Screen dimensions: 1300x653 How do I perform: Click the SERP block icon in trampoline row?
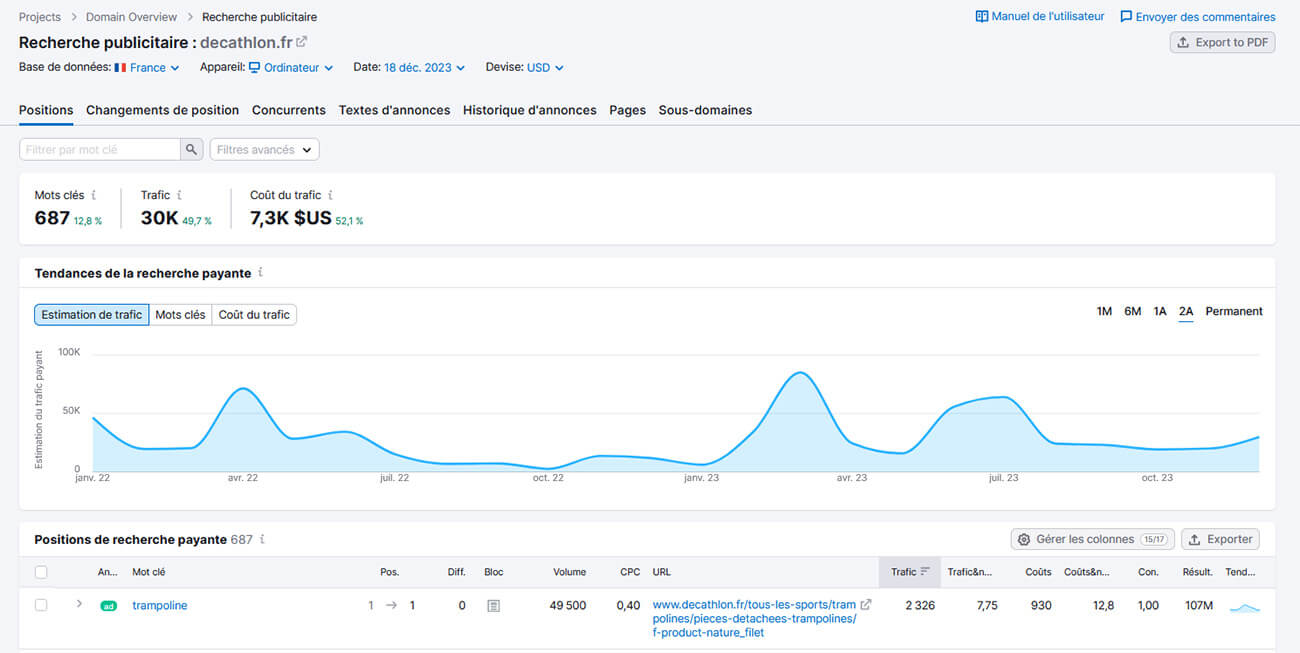point(493,605)
